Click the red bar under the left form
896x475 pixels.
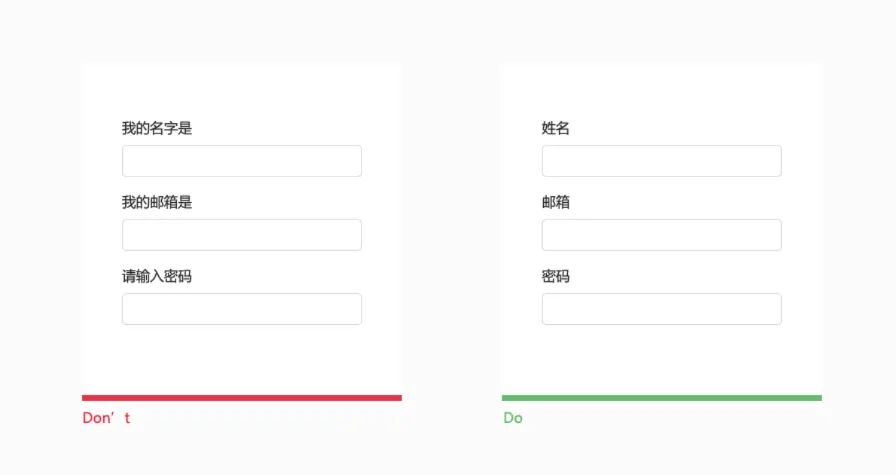point(241,398)
